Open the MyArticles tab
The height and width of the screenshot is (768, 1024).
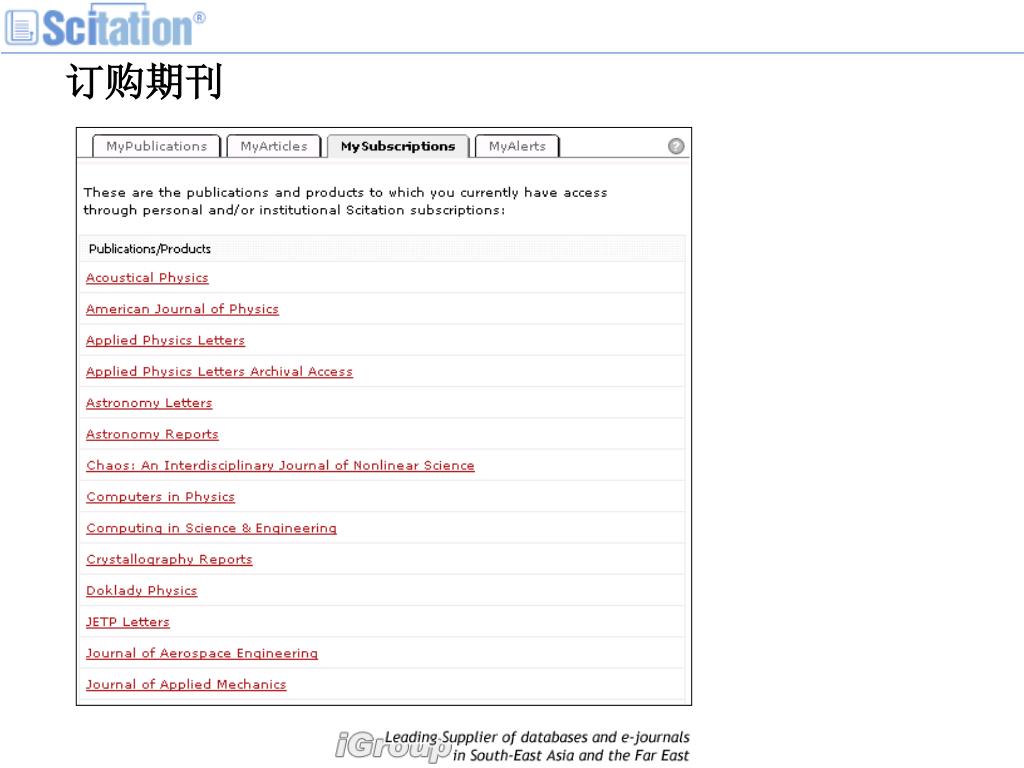pos(274,146)
